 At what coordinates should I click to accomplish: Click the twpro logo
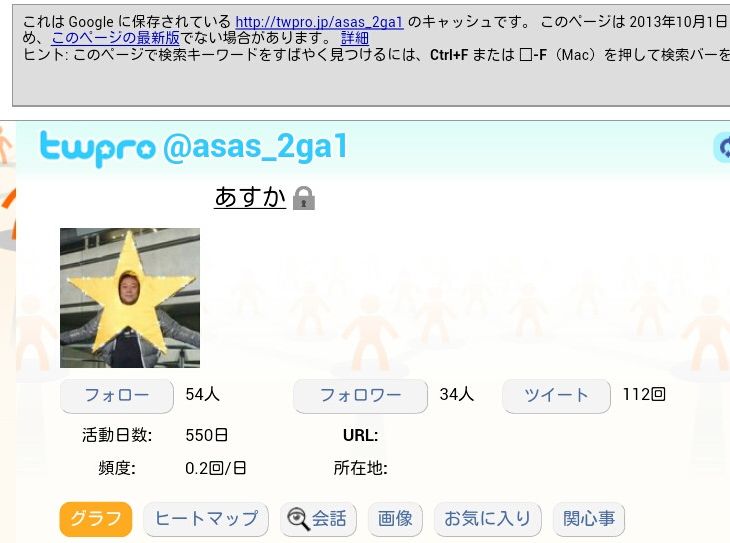click(97, 149)
